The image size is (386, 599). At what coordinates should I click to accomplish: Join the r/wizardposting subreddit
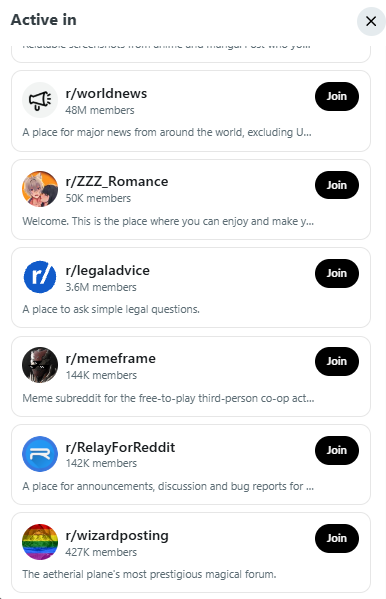337,538
